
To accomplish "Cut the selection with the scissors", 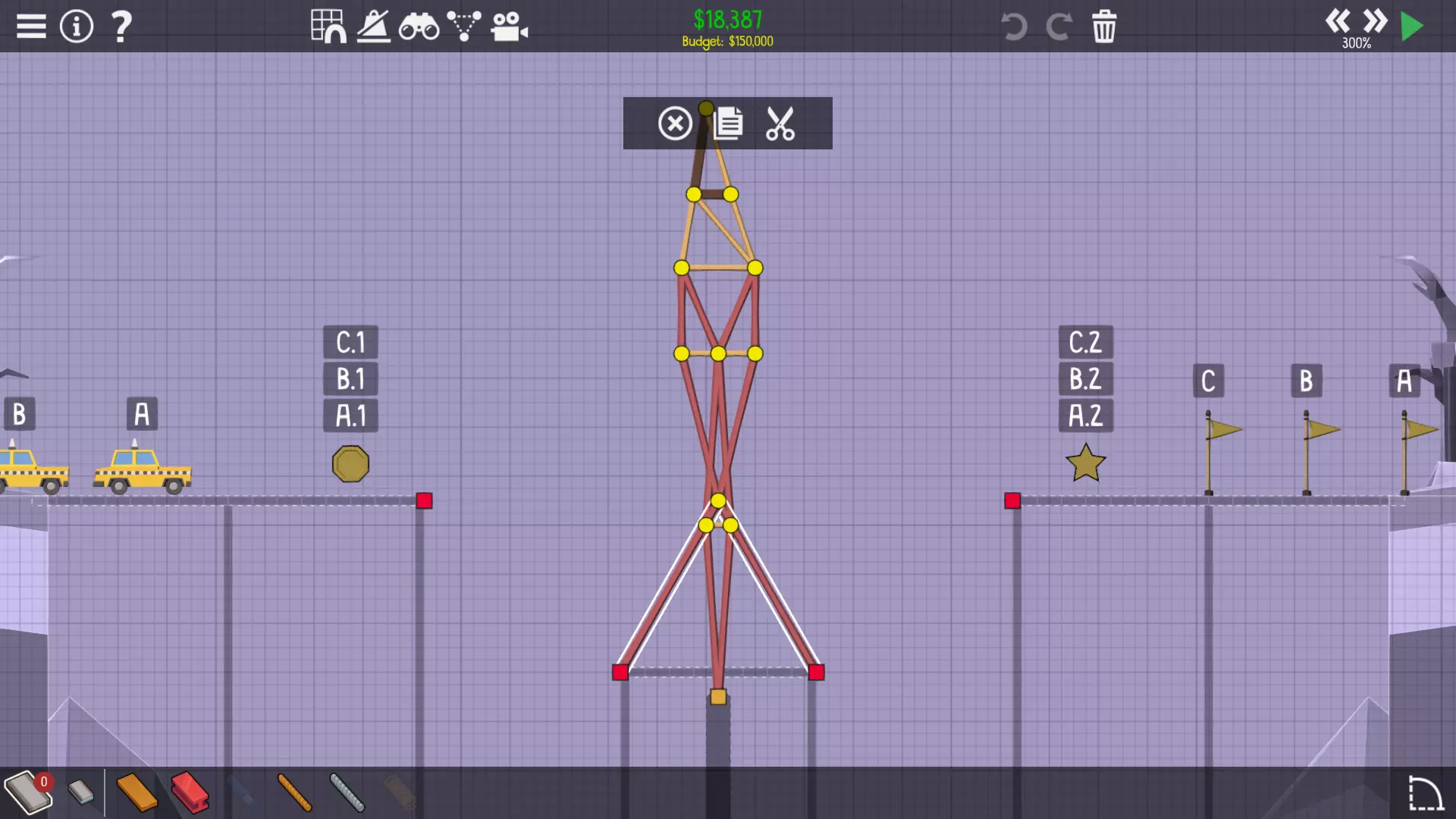I will [780, 124].
